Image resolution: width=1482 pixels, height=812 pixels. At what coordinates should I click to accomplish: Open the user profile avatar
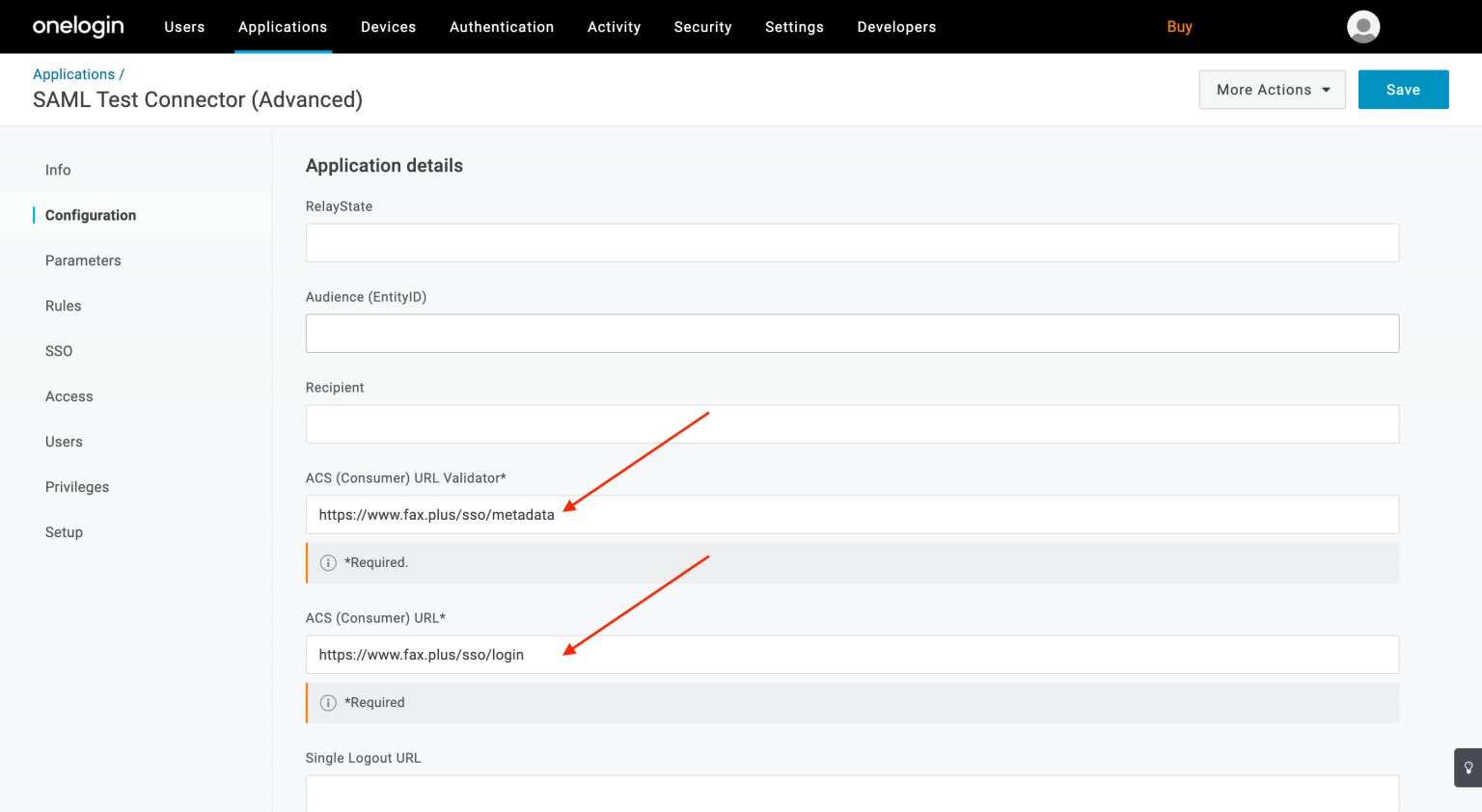pos(1362,27)
